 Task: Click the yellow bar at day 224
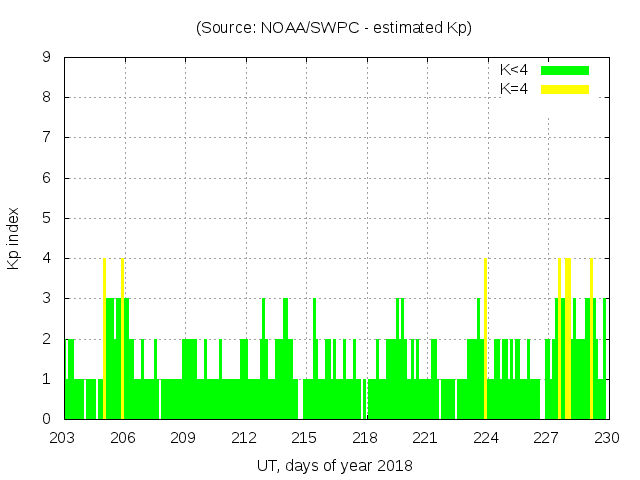click(485, 338)
